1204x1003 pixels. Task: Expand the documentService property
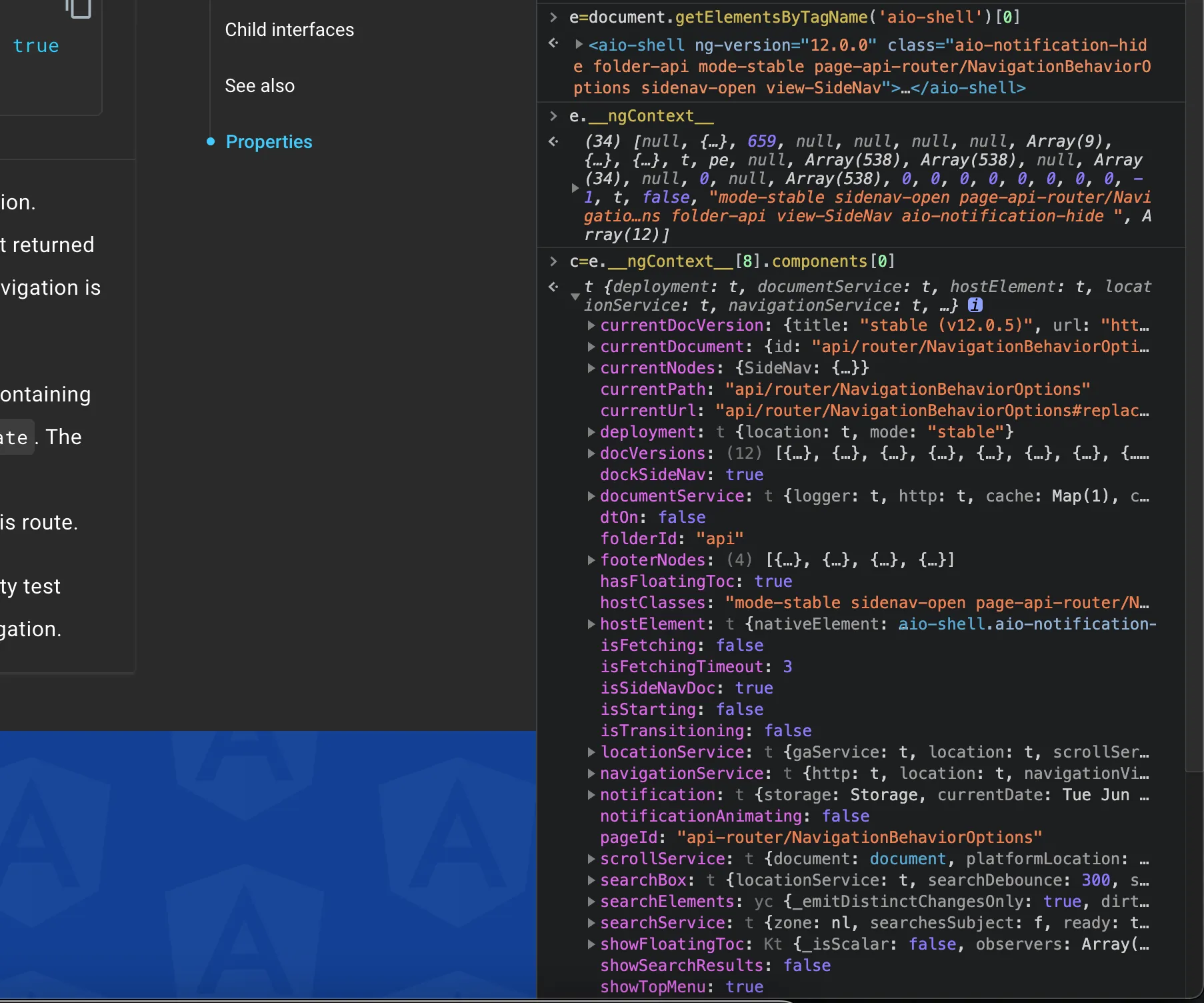click(x=591, y=496)
